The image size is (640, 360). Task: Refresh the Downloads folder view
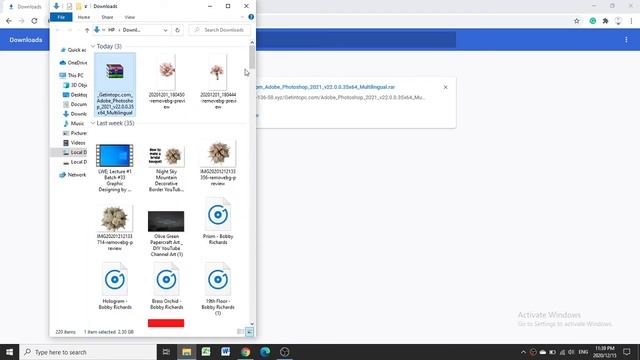pos(178,30)
